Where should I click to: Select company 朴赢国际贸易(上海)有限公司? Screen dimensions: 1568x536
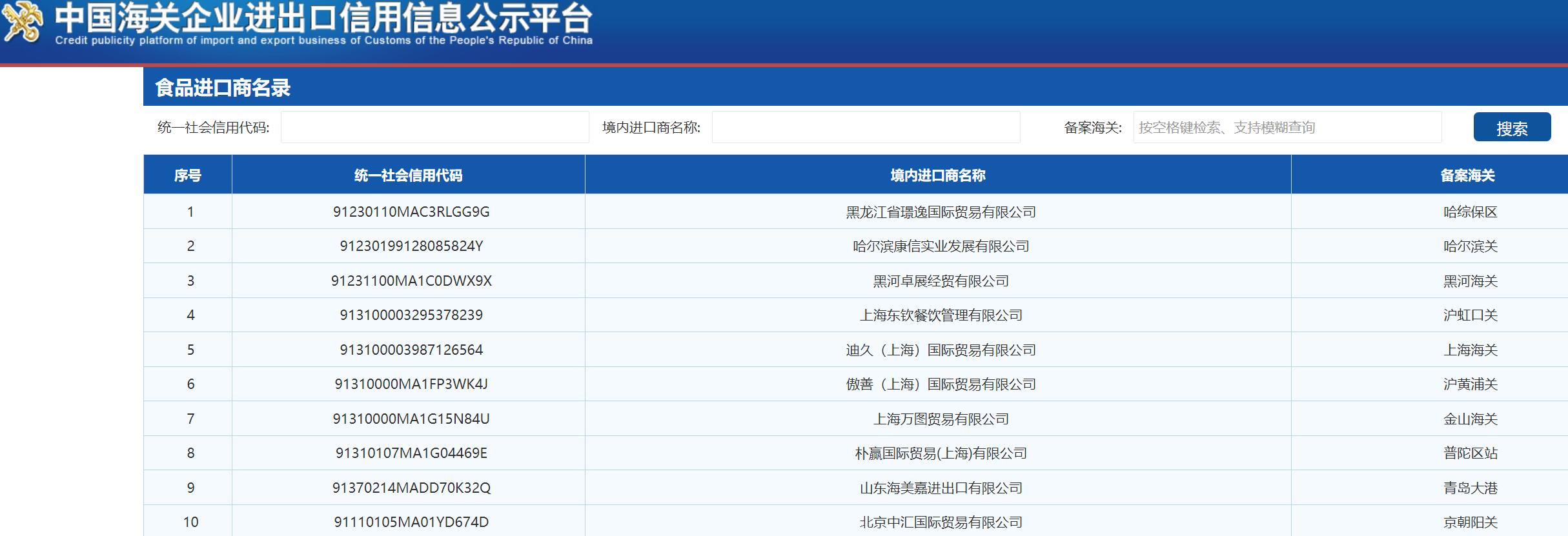pyautogui.click(x=941, y=453)
